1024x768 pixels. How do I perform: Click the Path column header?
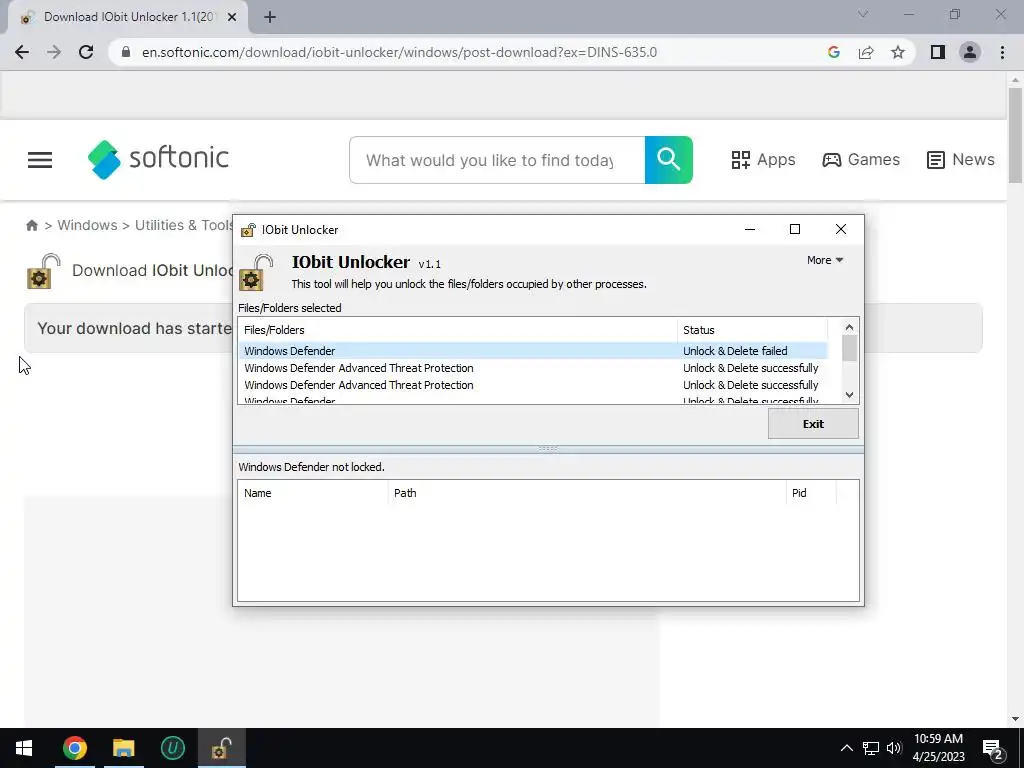[x=587, y=493]
